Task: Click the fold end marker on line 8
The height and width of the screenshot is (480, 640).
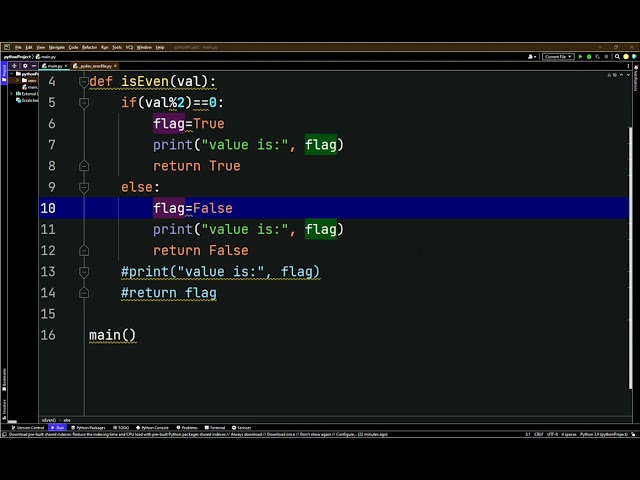Action: tap(84, 166)
